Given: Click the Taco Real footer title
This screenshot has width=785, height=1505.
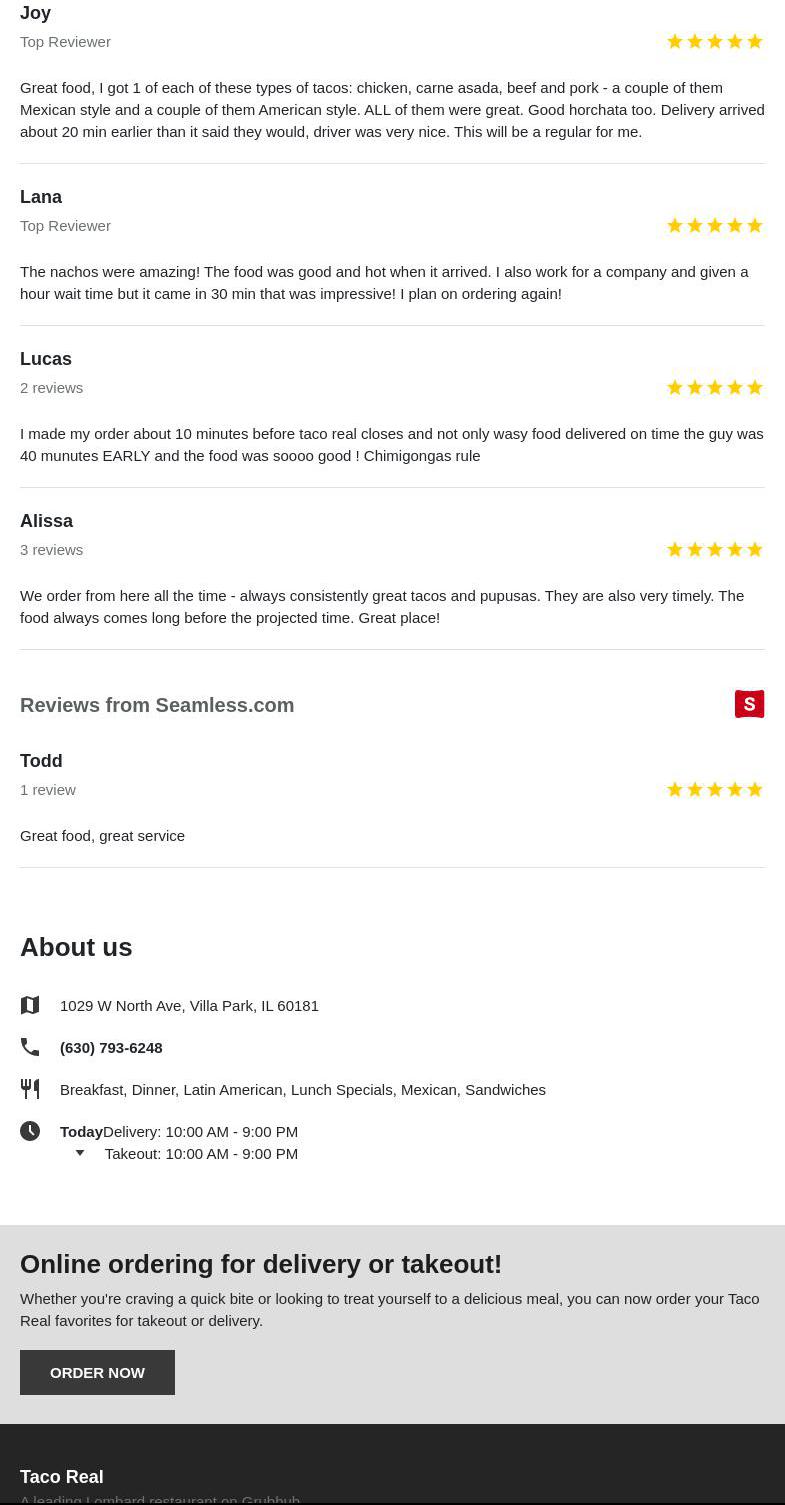Looking at the screenshot, I should pos(62,1477).
